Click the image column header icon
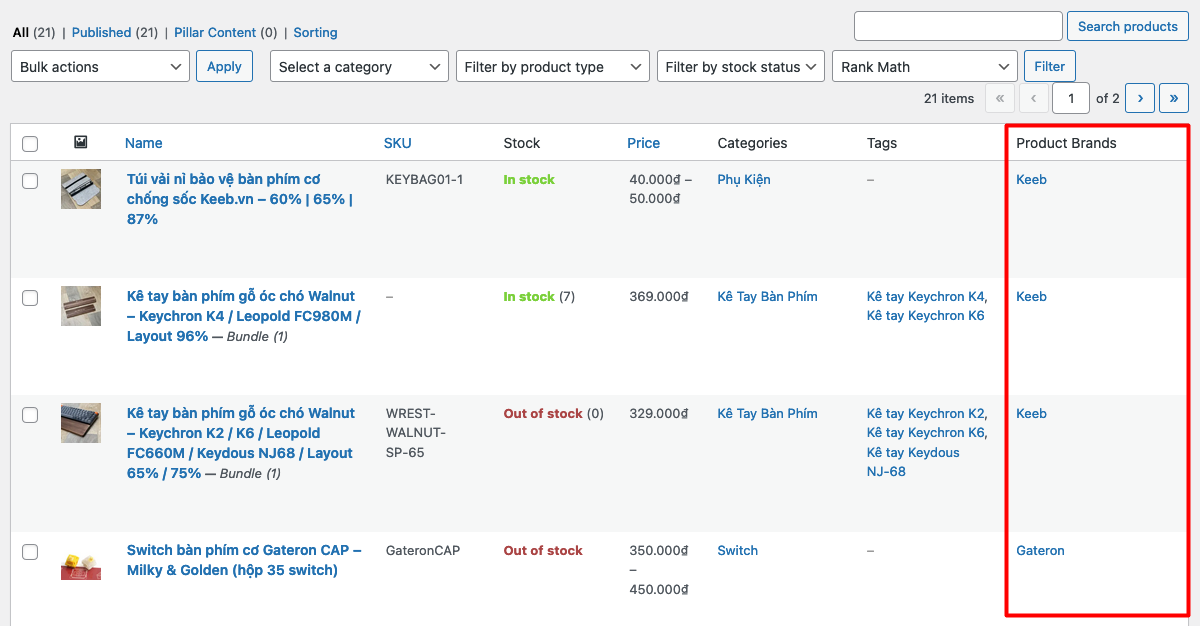The image size is (1200, 626). pyautogui.click(x=81, y=143)
